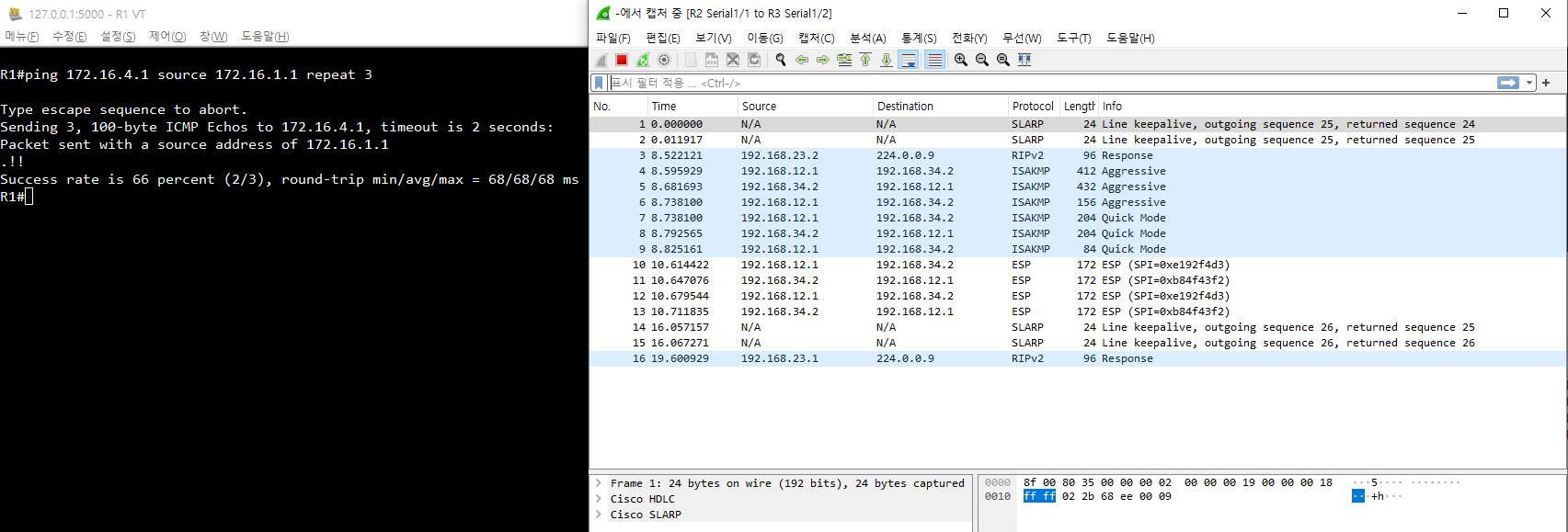Zoom in on packet text
Screen dimensions: 1568x532
pos(961,60)
